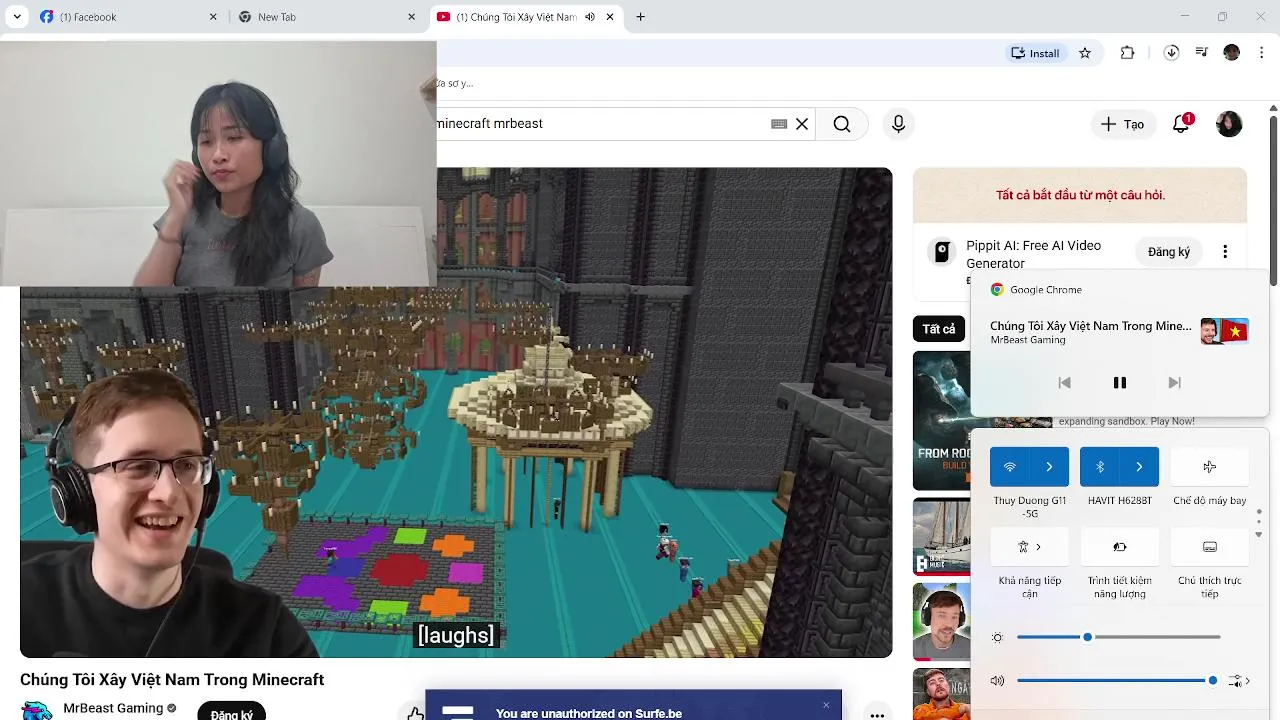Click the MrBeast Gaming channel avatar
This screenshot has height=720, width=1280.
(x=37, y=711)
